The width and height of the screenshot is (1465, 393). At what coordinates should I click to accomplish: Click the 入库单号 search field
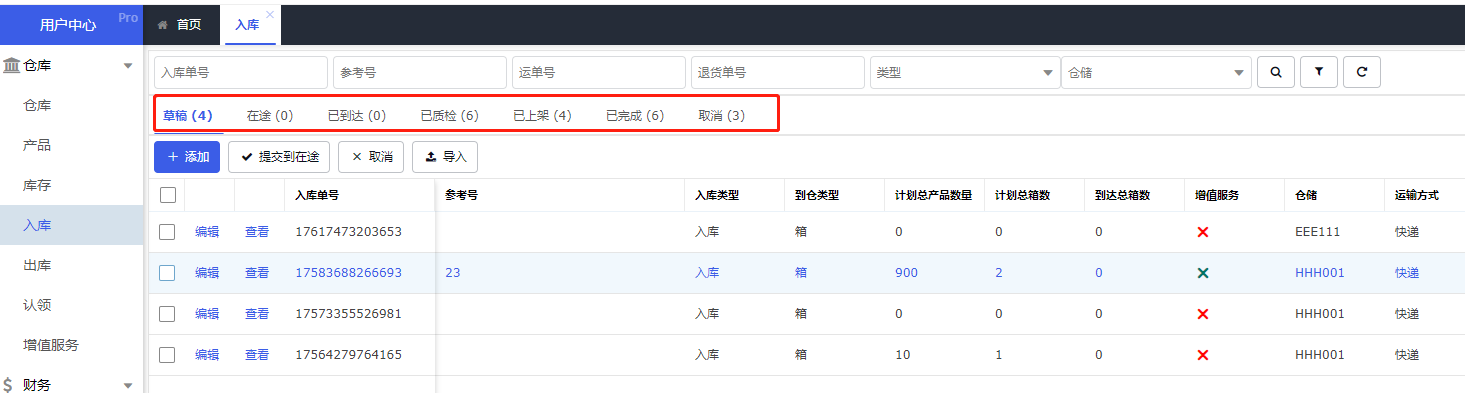tap(241, 72)
